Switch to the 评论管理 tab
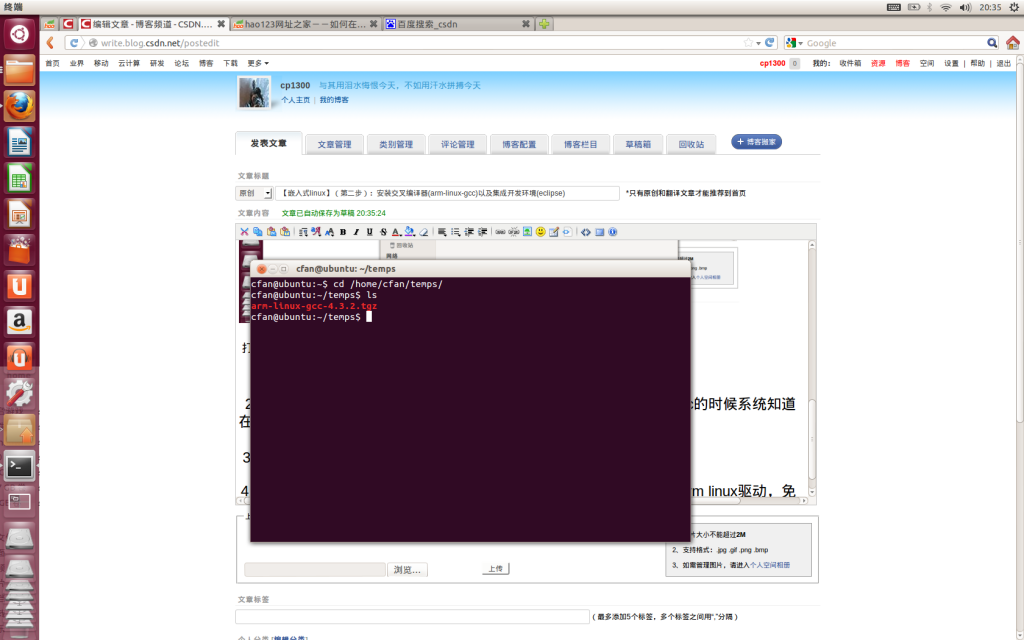This screenshot has width=1024, height=640. pos(457,144)
